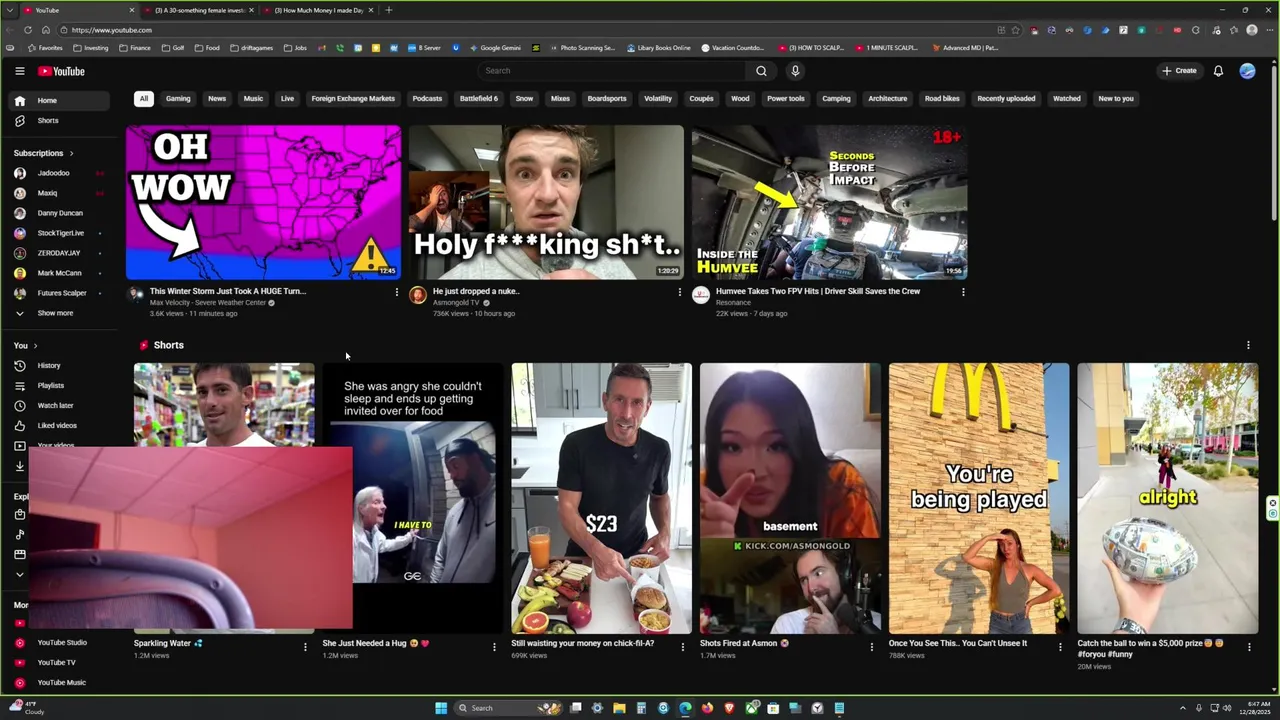Click the Create button
Screen dimensions: 1280x720
[x=1179, y=71]
